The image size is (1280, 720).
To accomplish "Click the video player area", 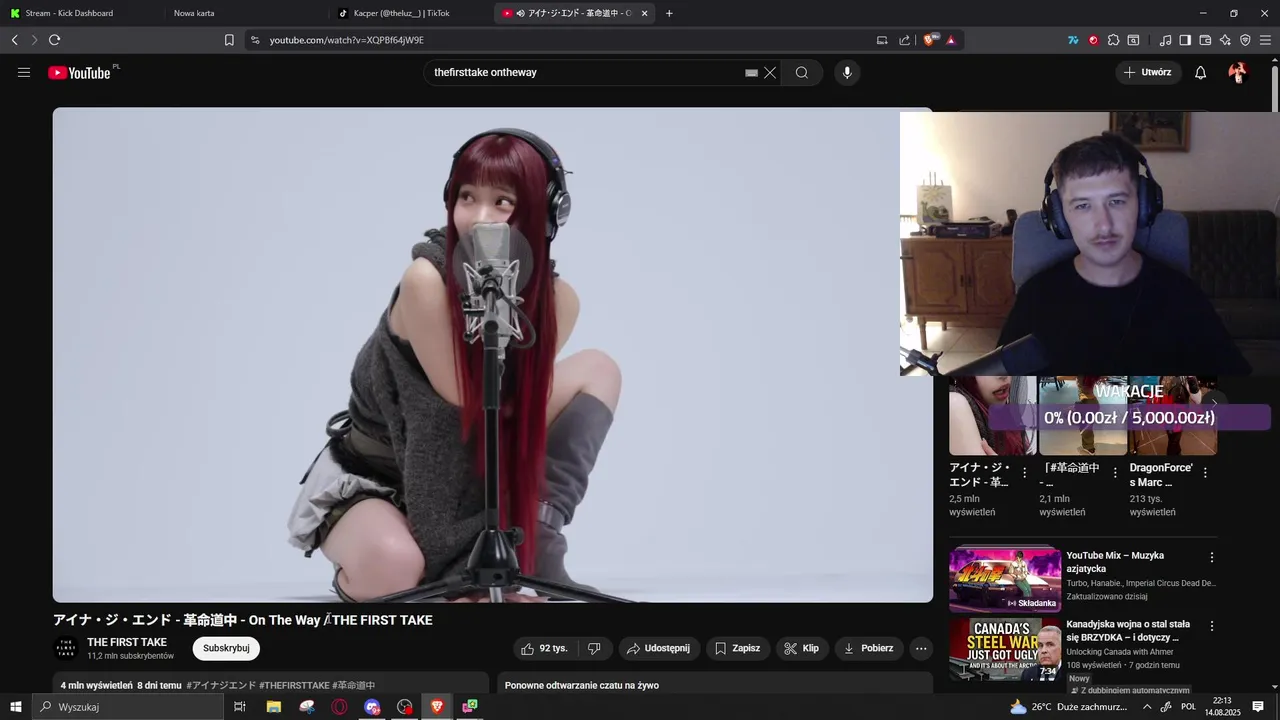I will point(492,355).
